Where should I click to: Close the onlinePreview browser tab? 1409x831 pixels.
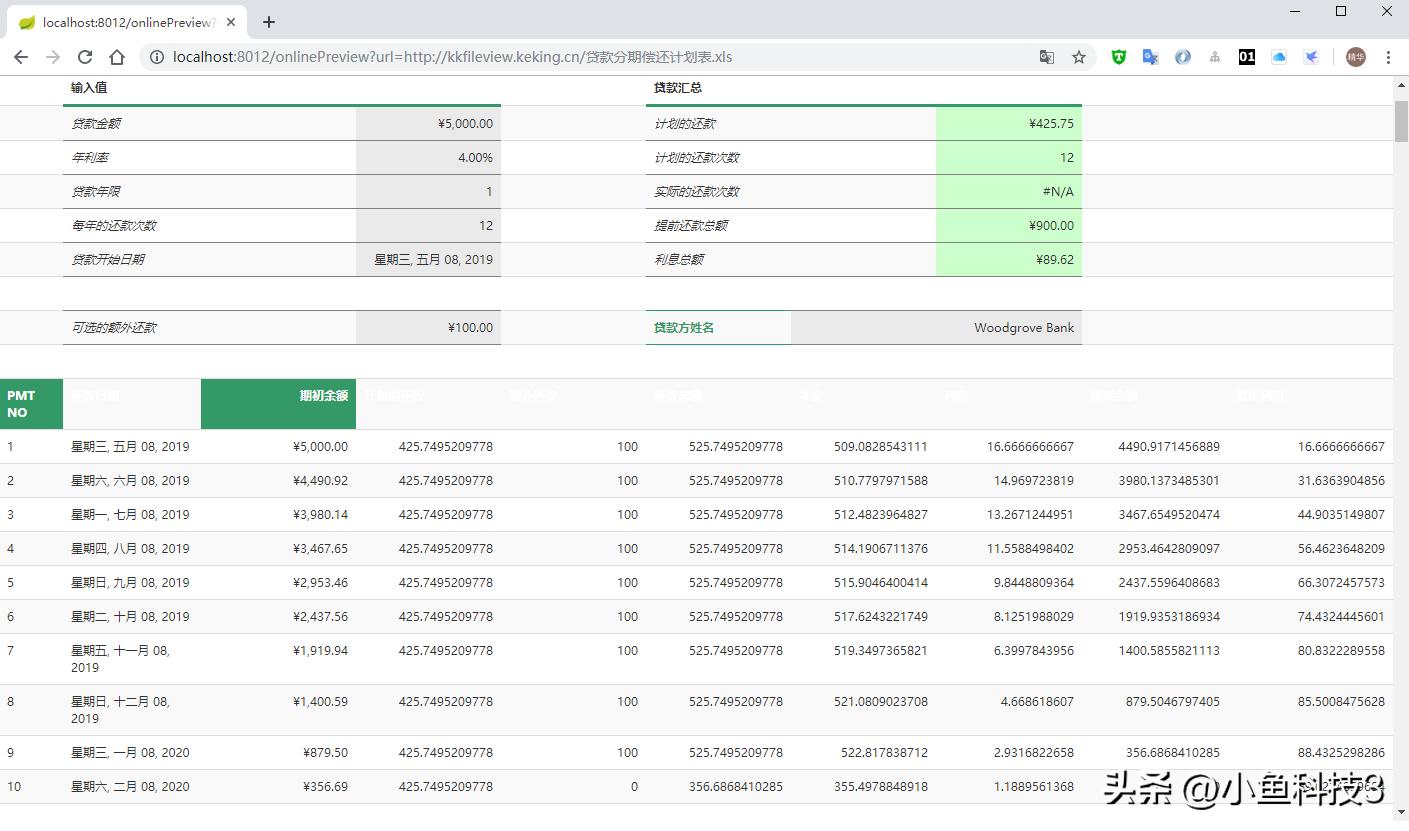point(232,22)
